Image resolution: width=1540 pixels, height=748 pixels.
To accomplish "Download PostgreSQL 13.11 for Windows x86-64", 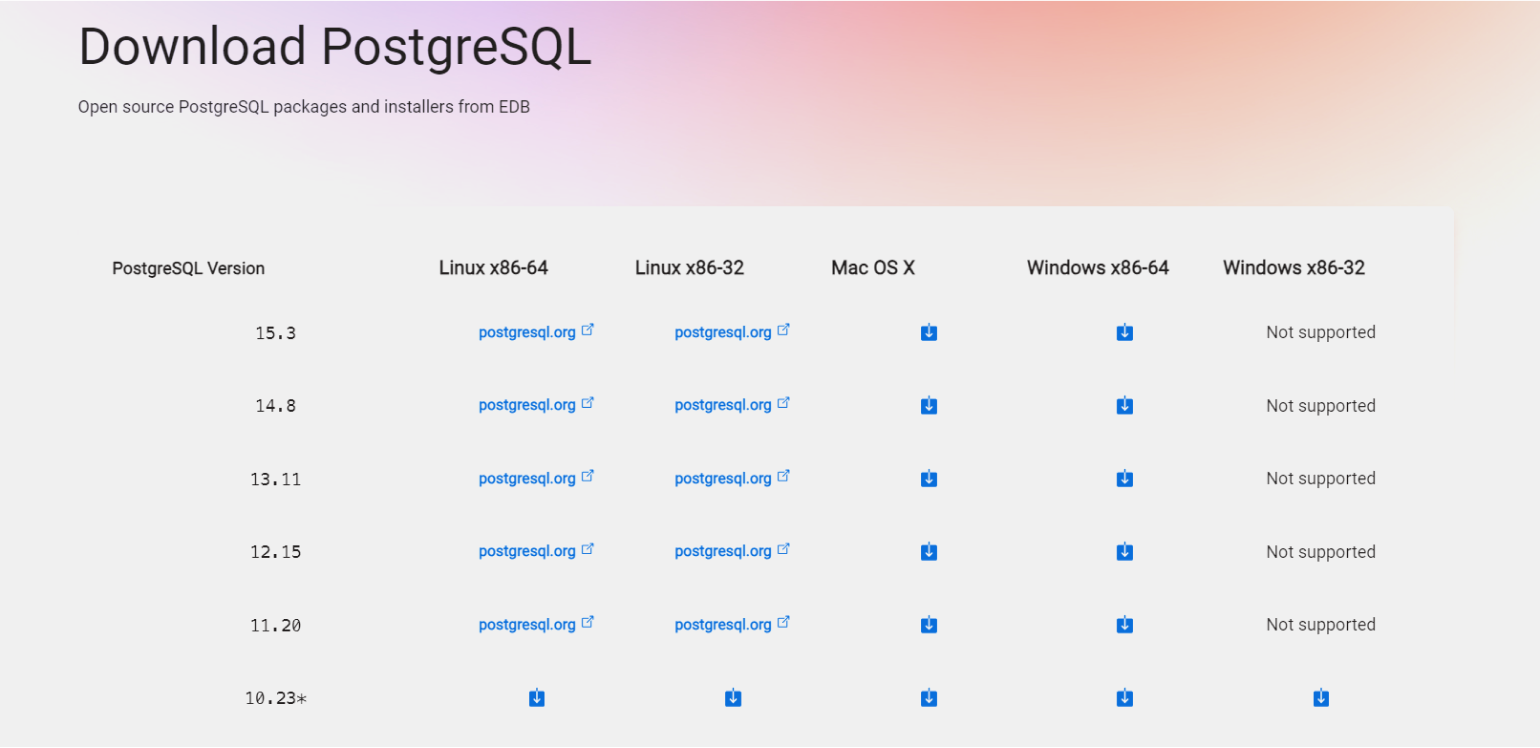I will (x=1125, y=479).
